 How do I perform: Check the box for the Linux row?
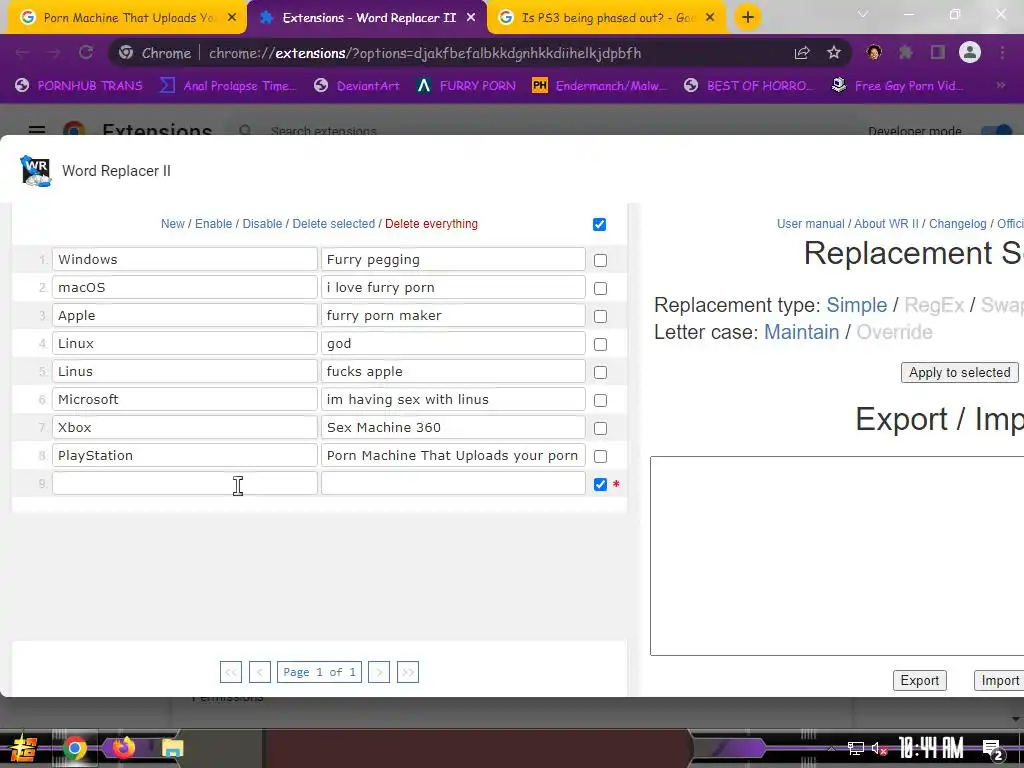600,344
